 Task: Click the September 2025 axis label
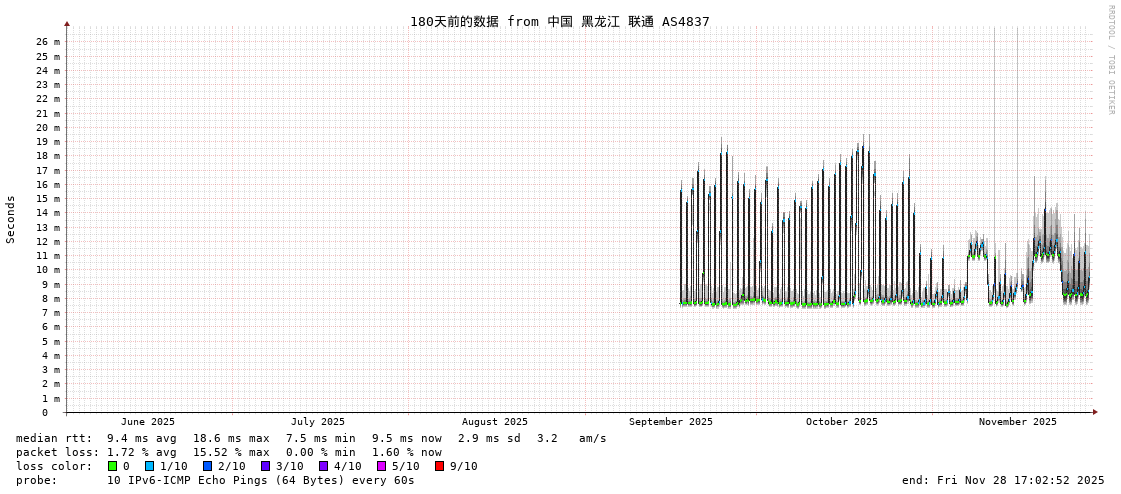coord(670,422)
